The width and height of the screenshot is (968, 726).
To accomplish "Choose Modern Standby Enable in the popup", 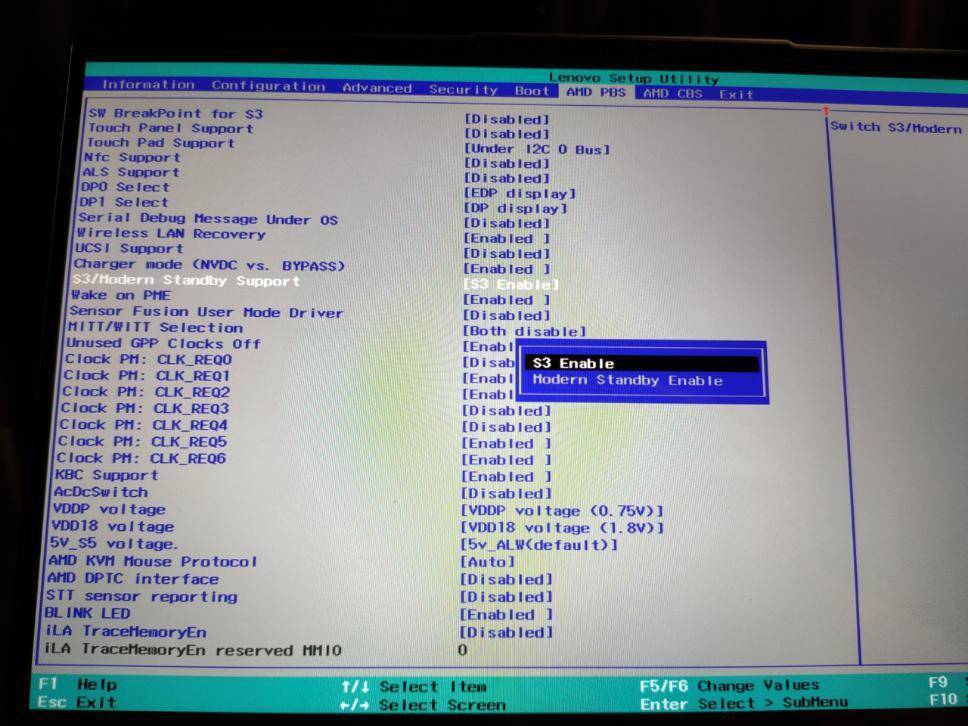I will click(627, 380).
